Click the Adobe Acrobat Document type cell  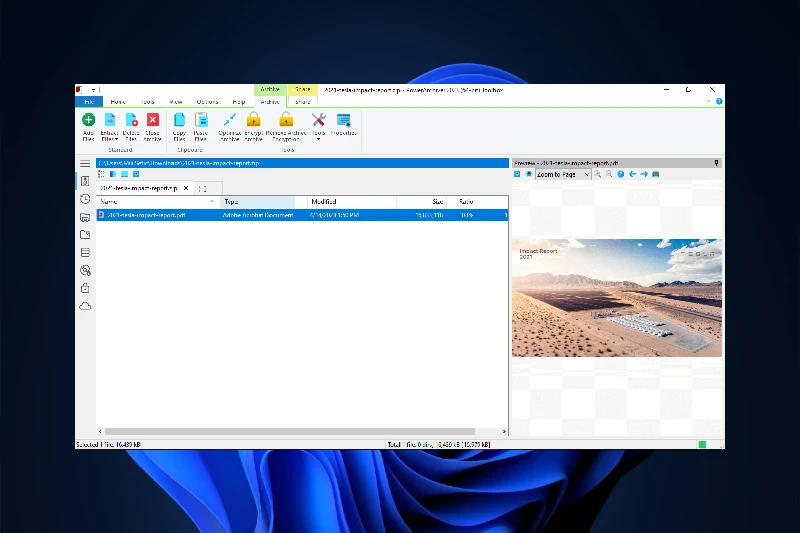click(258, 215)
